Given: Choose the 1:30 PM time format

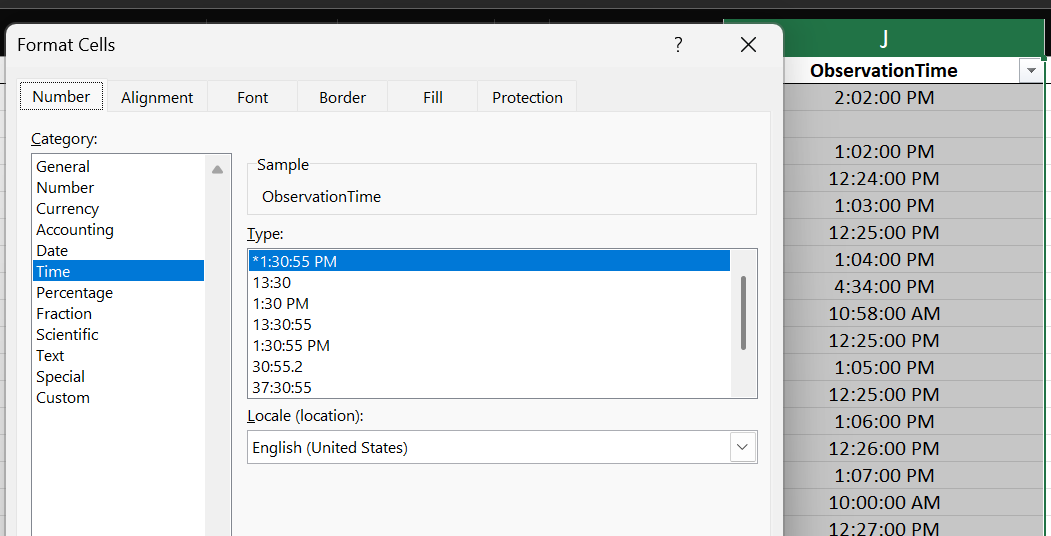Looking at the screenshot, I should [280, 304].
